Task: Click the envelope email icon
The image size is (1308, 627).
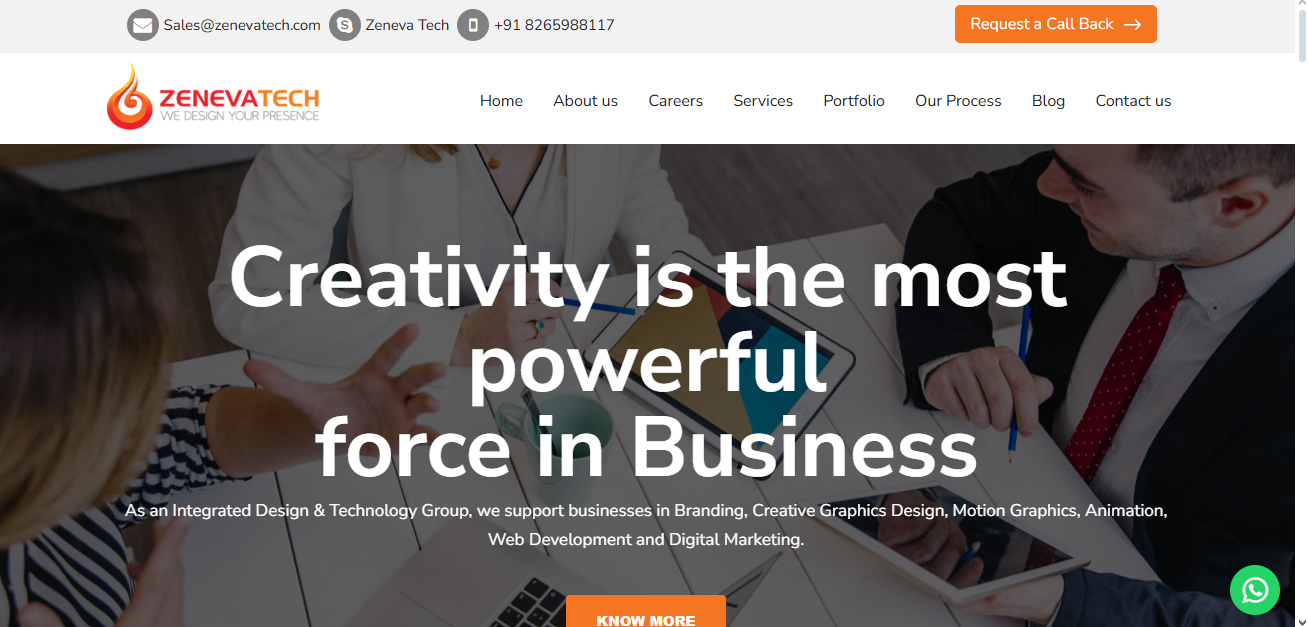Action: tap(143, 25)
